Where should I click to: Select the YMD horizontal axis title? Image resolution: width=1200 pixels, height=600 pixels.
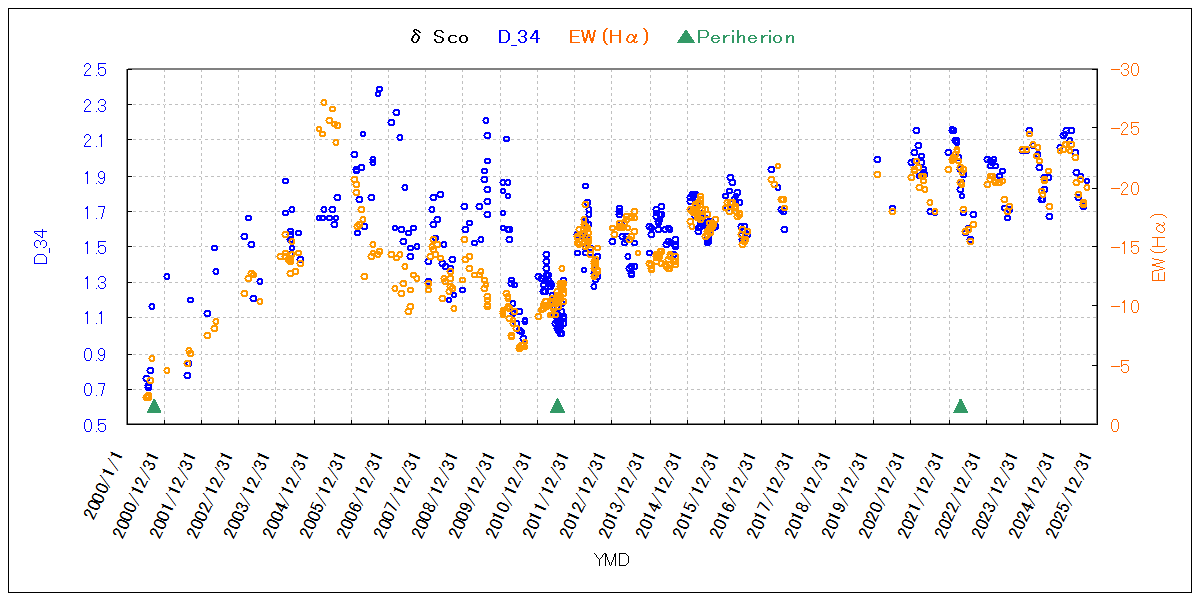coord(610,560)
